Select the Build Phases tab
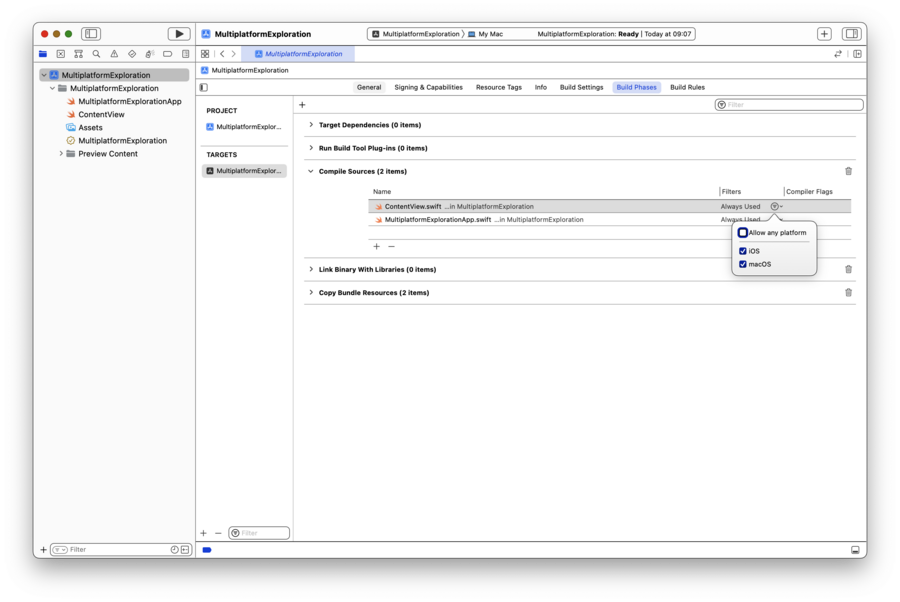 point(637,87)
